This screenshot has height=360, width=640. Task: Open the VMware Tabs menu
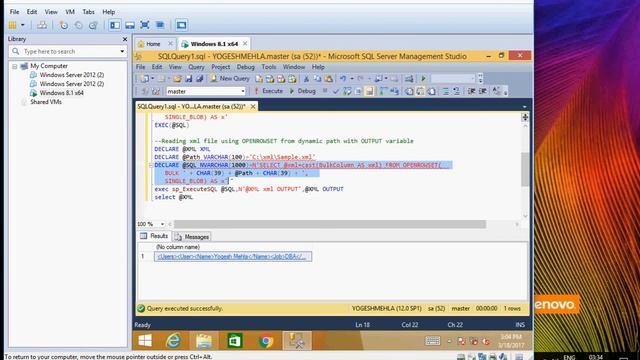pos(88,12)
